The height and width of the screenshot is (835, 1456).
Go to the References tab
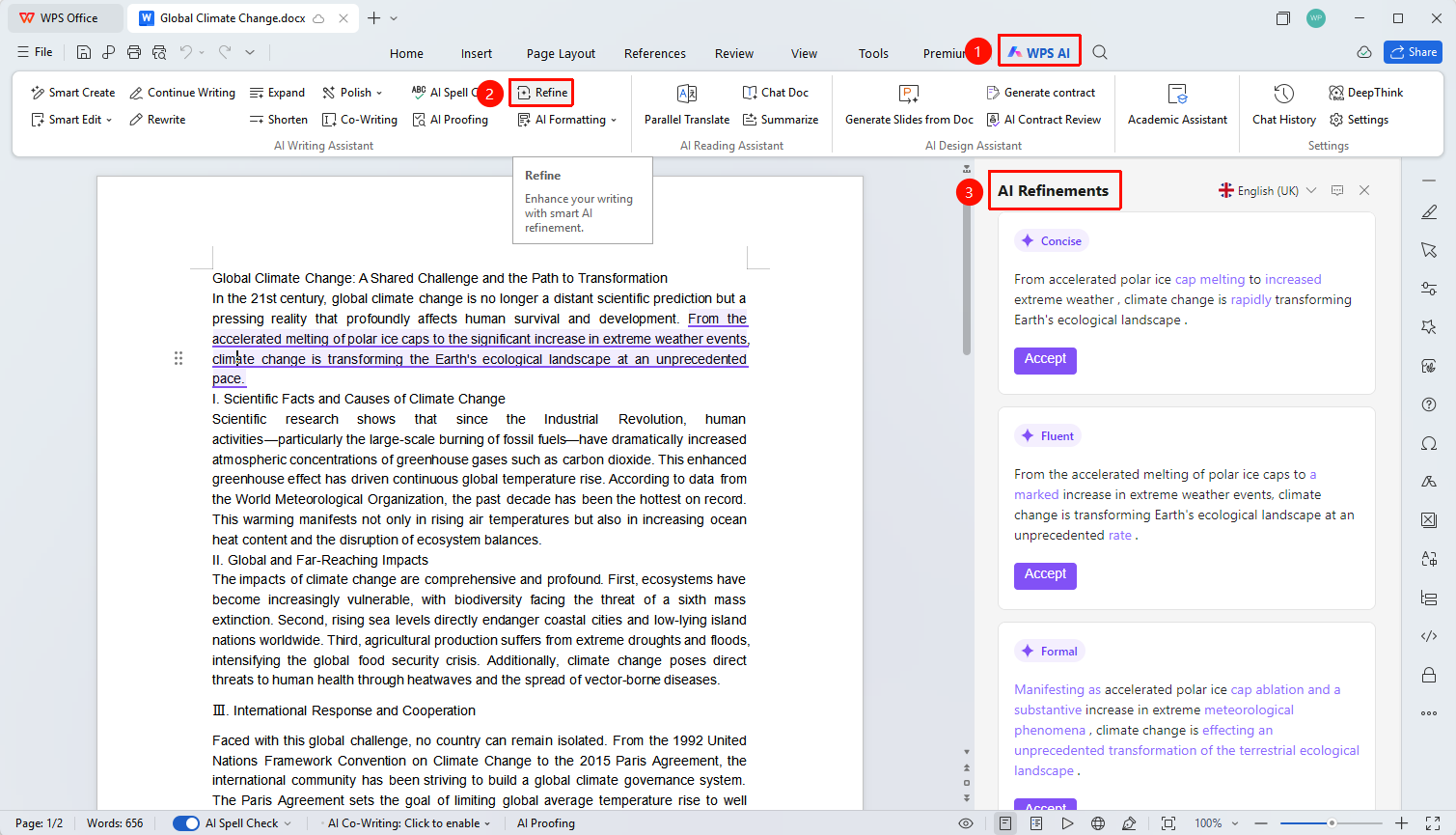coord(655,53)
